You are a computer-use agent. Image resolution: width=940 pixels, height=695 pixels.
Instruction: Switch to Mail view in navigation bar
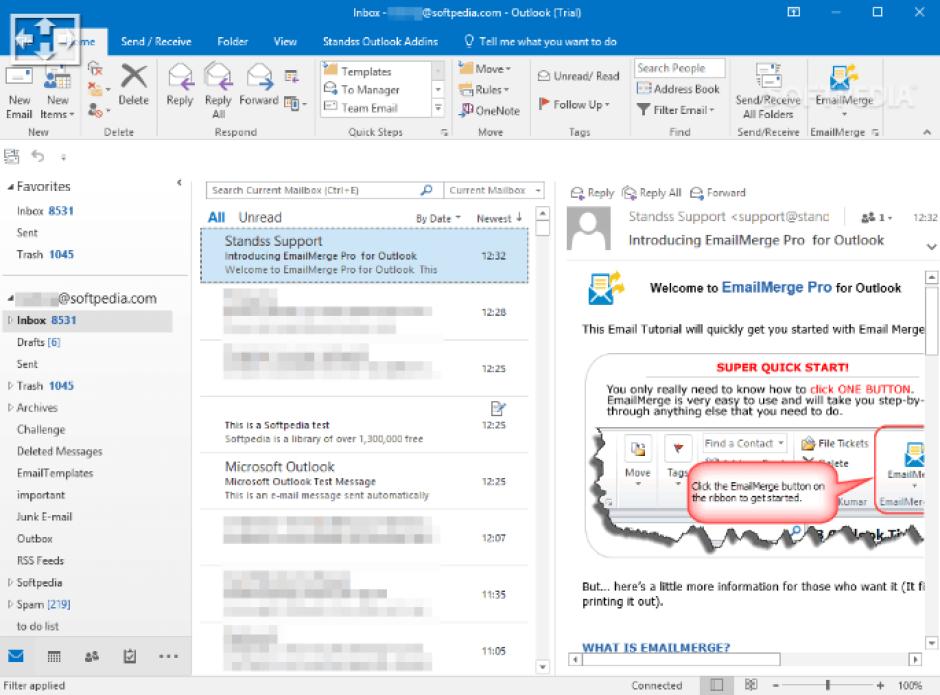(x=16, y=656)
